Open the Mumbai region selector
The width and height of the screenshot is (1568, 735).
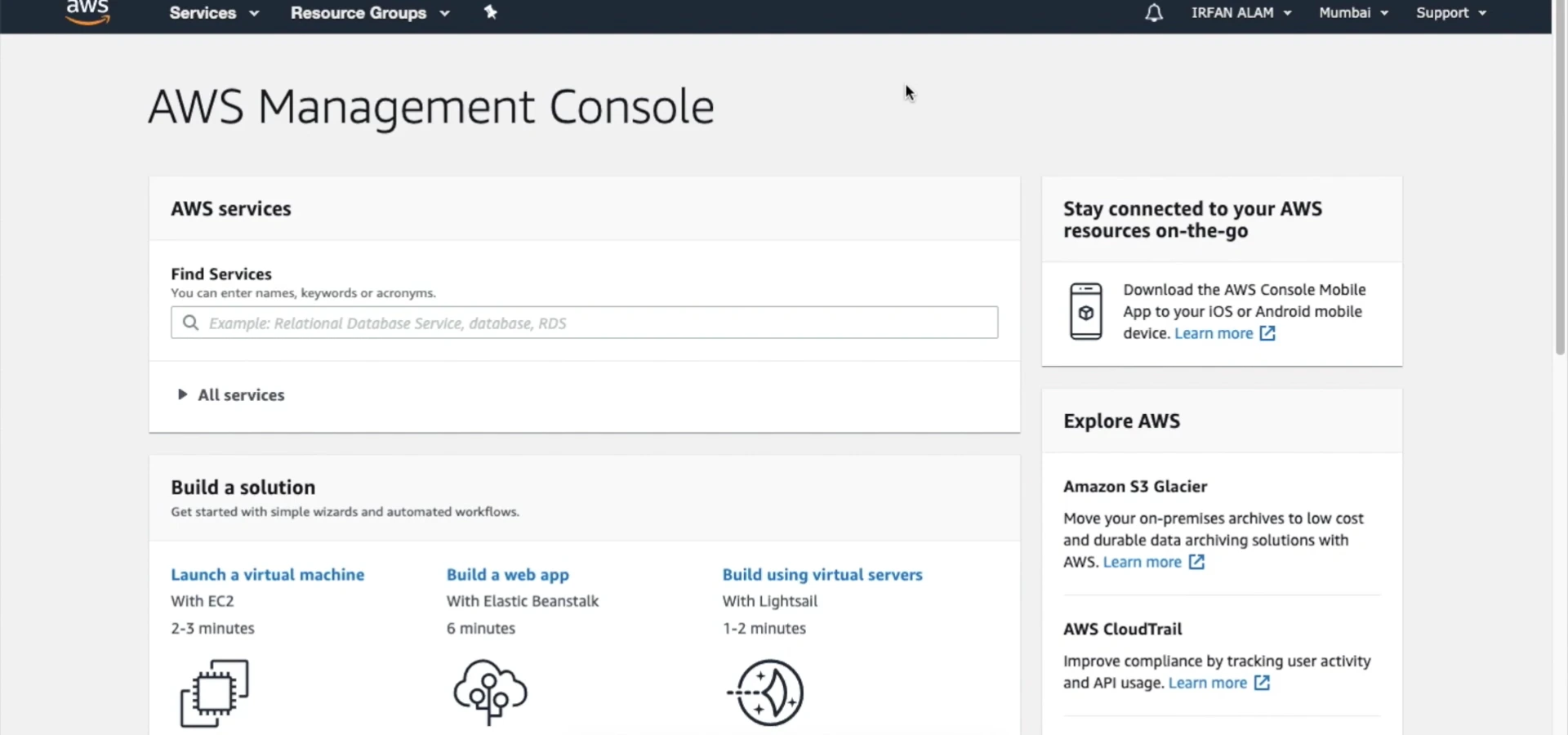1353,13
